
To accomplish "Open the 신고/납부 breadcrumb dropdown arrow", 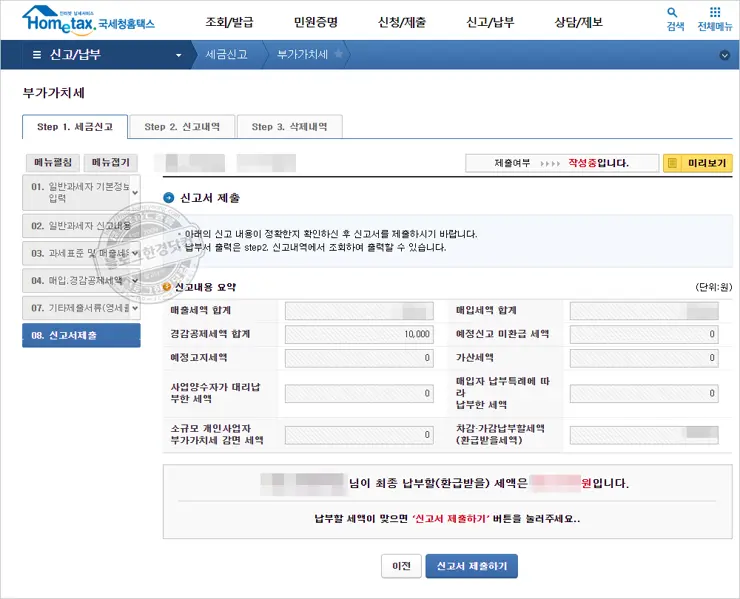I will pos(178,55).
